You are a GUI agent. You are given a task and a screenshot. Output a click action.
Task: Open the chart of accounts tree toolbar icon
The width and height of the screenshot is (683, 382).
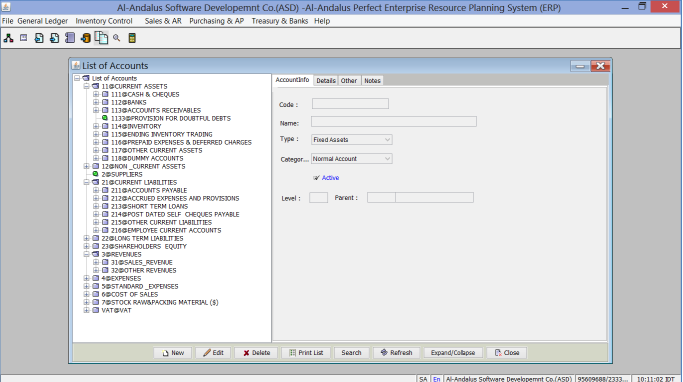coord(8,38)
